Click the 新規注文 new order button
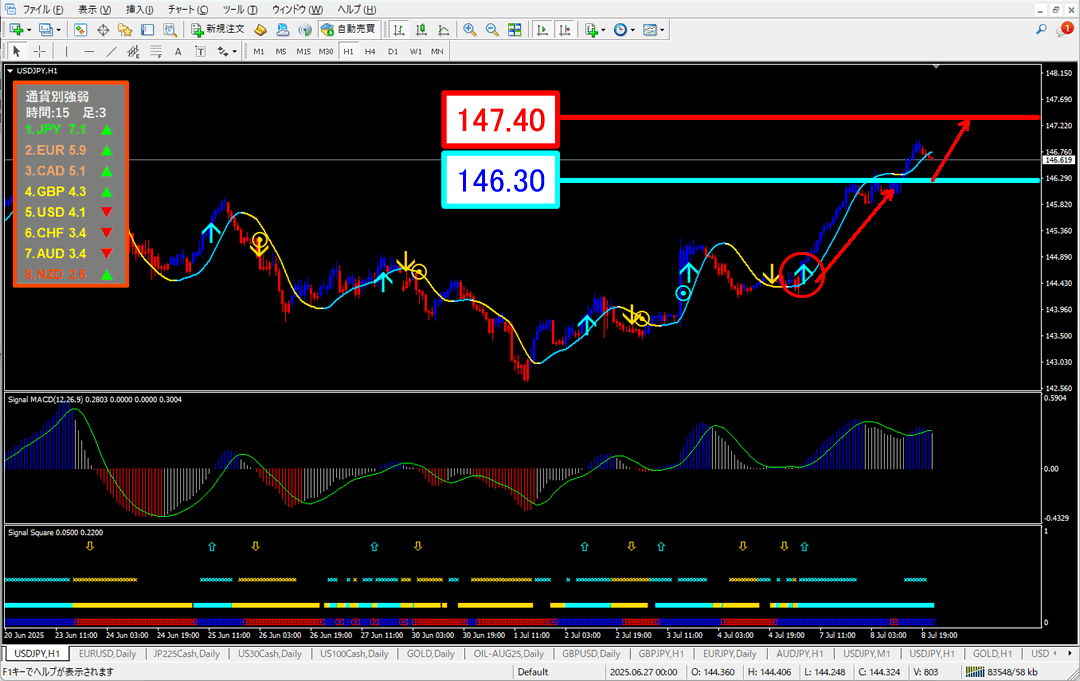The width and height of the screenshot is (1080, 681). [x=218, y=30]
